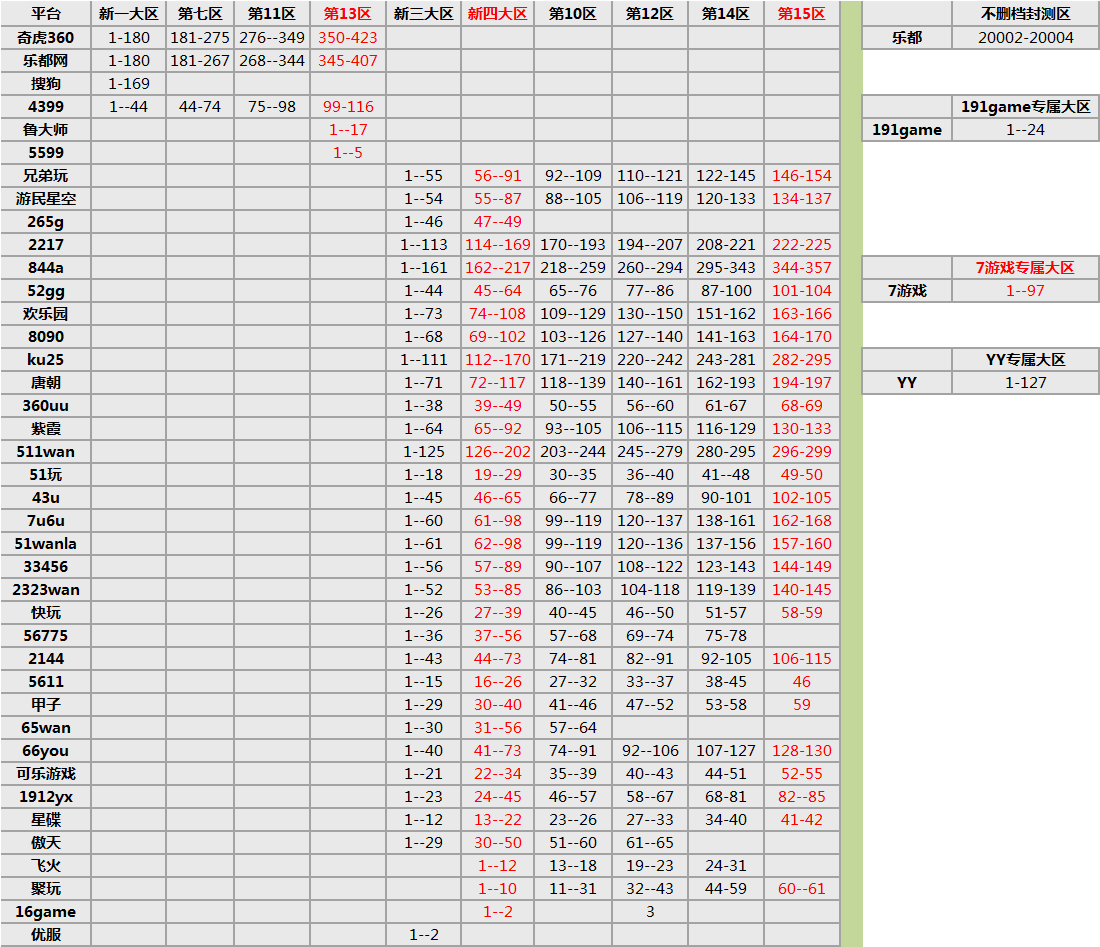Viewport: 1100px width, 947px height.
Task: Click the 新一大区 column header
Action: [x=128, y=14]
